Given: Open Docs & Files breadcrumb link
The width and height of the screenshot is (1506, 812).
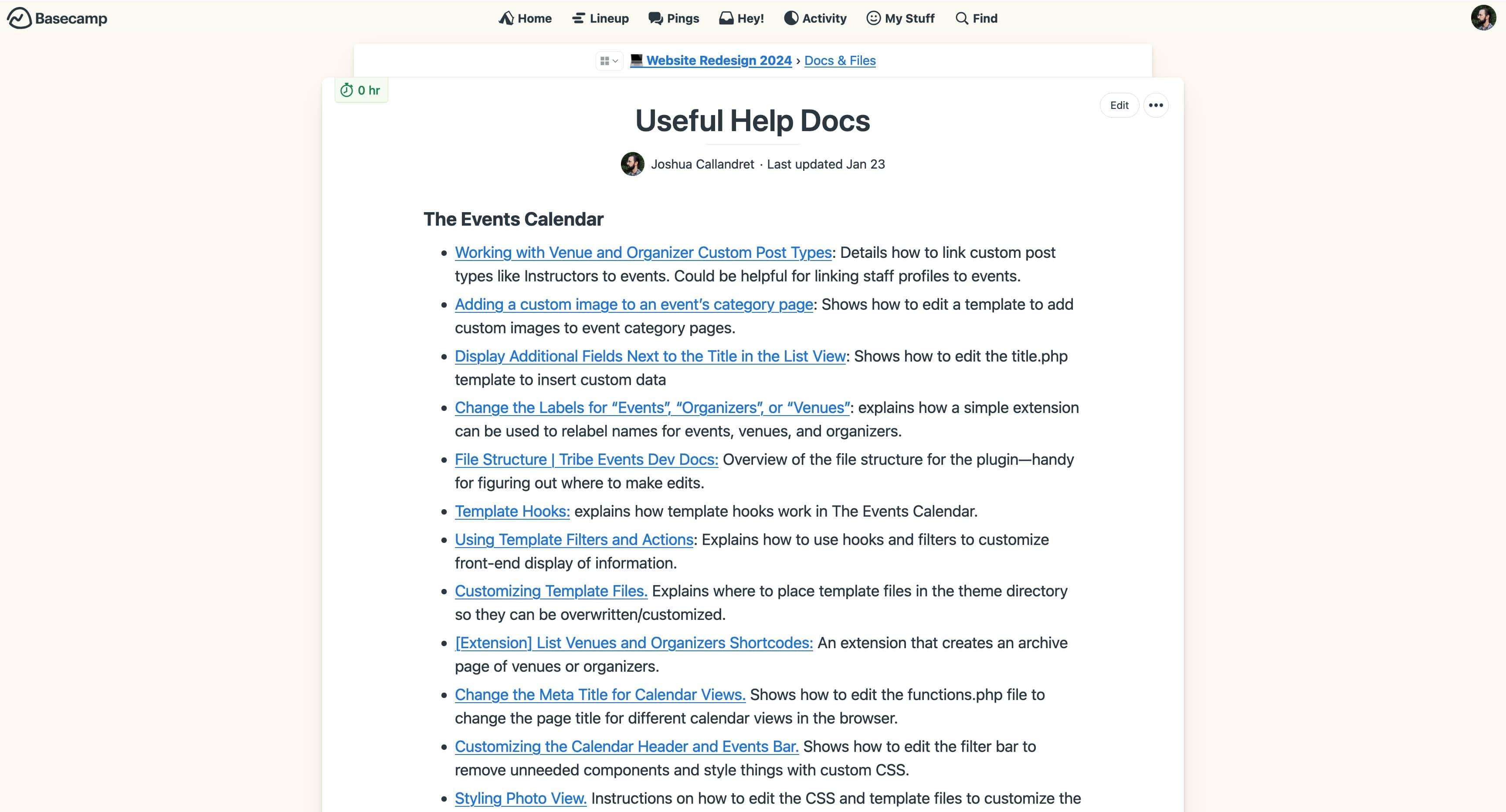Looking at the screenshot, I should click(840, 60).
